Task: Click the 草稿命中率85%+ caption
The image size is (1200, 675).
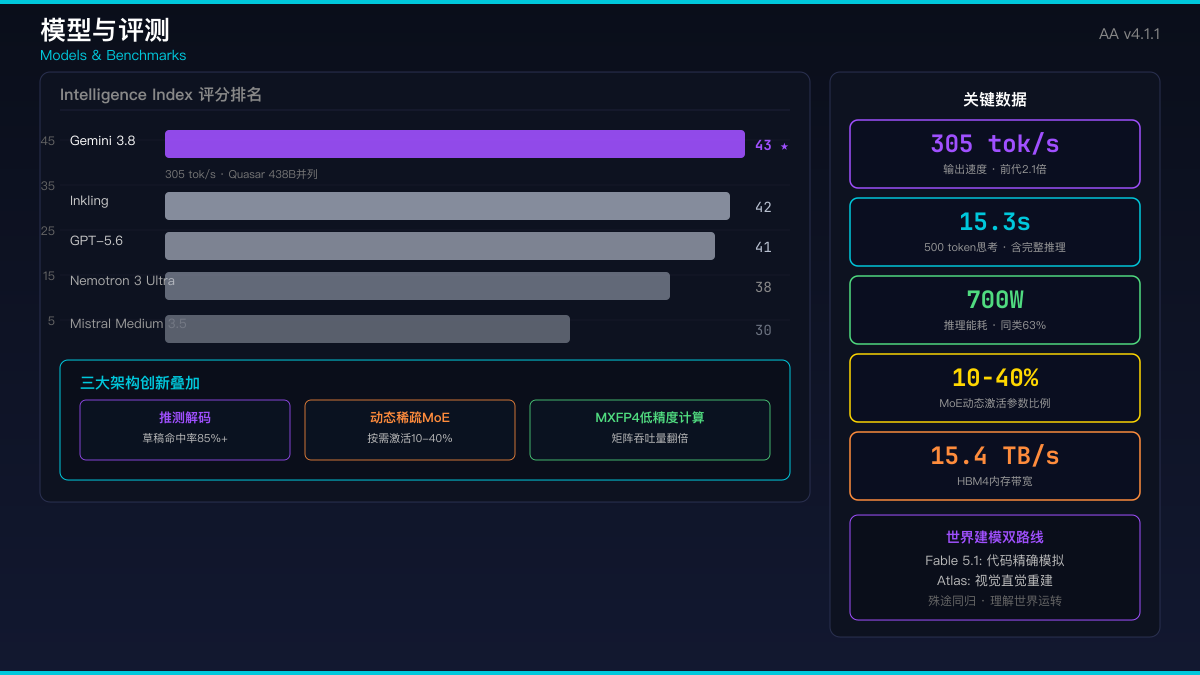Action: (185, 438)
